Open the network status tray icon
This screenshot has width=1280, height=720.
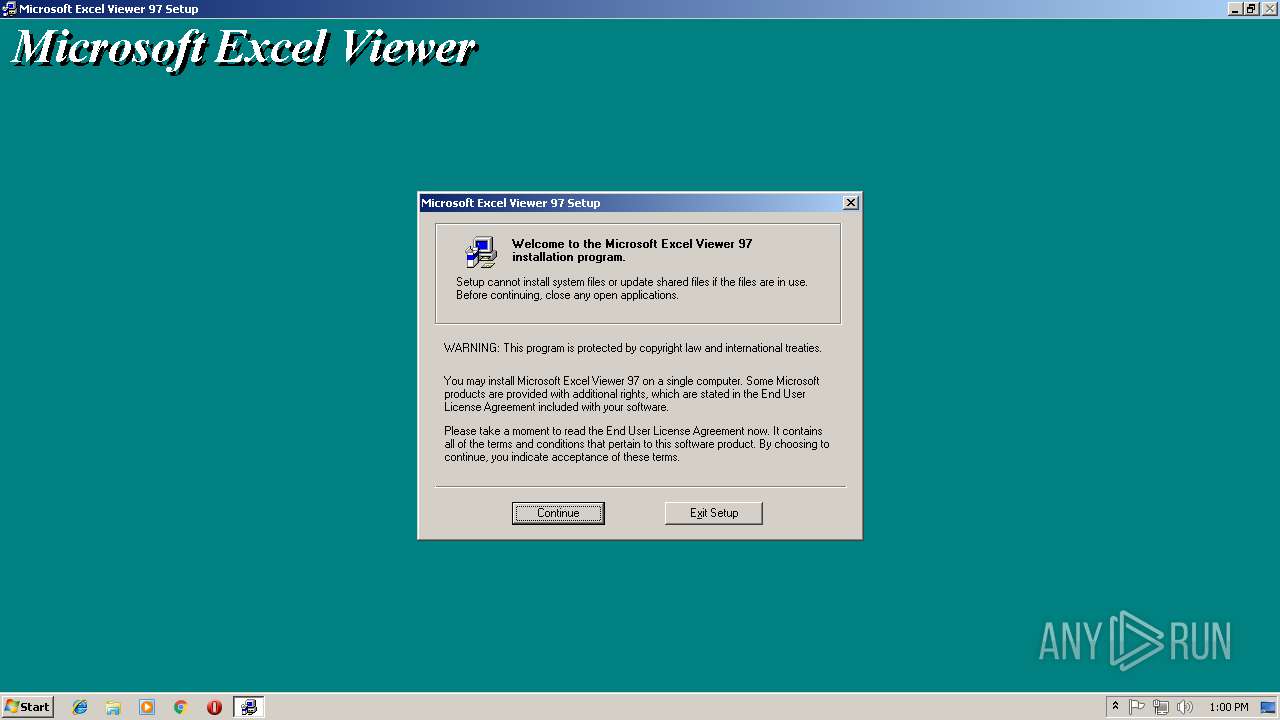point(1161,707)
